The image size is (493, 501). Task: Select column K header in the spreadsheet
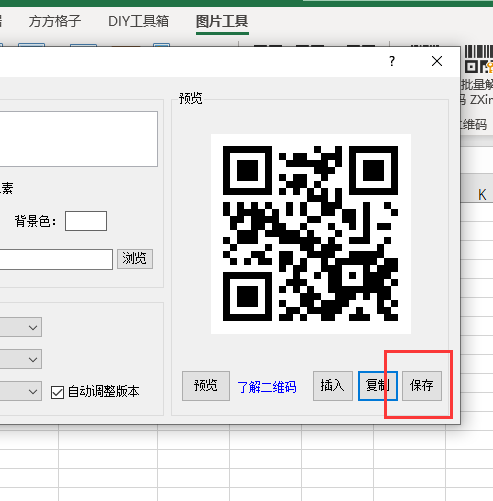482,195
